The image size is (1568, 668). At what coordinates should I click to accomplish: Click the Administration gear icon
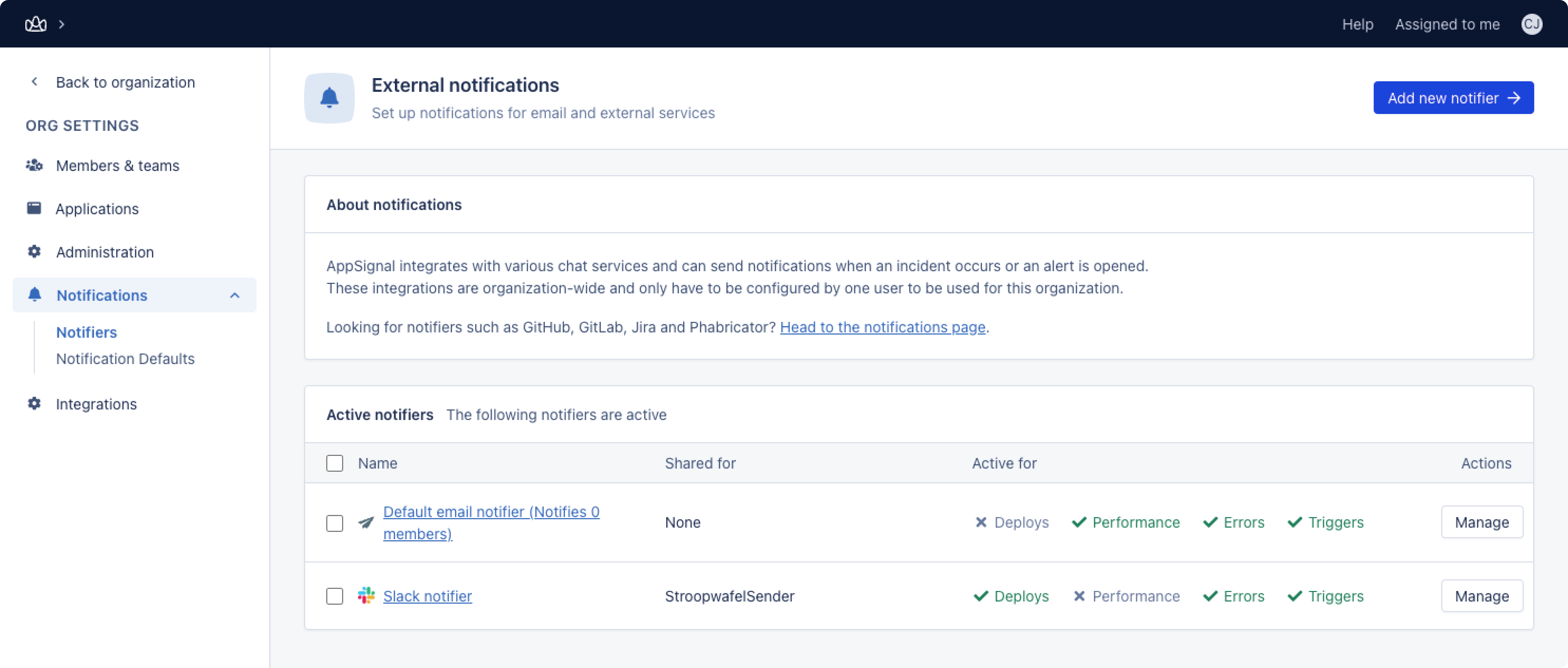(34, 251)
